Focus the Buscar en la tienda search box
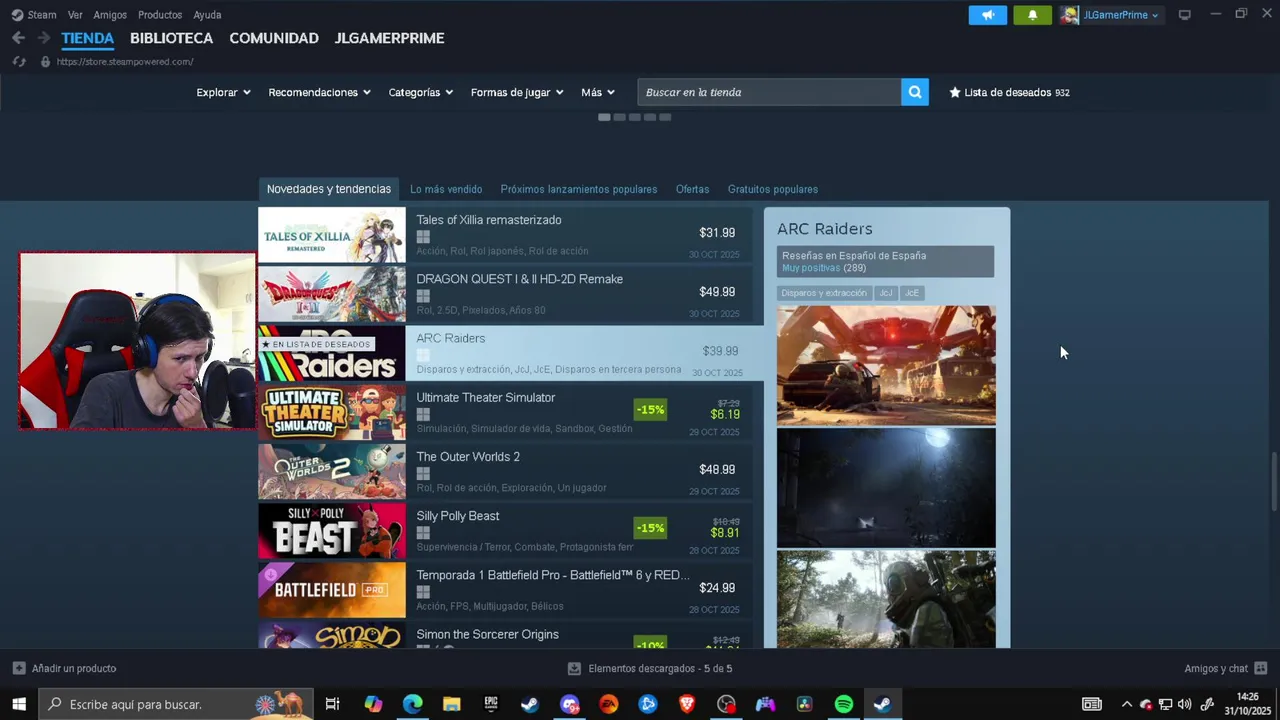Image resolution: width=1280 pixels, height=720 pixels. point(769,92)
